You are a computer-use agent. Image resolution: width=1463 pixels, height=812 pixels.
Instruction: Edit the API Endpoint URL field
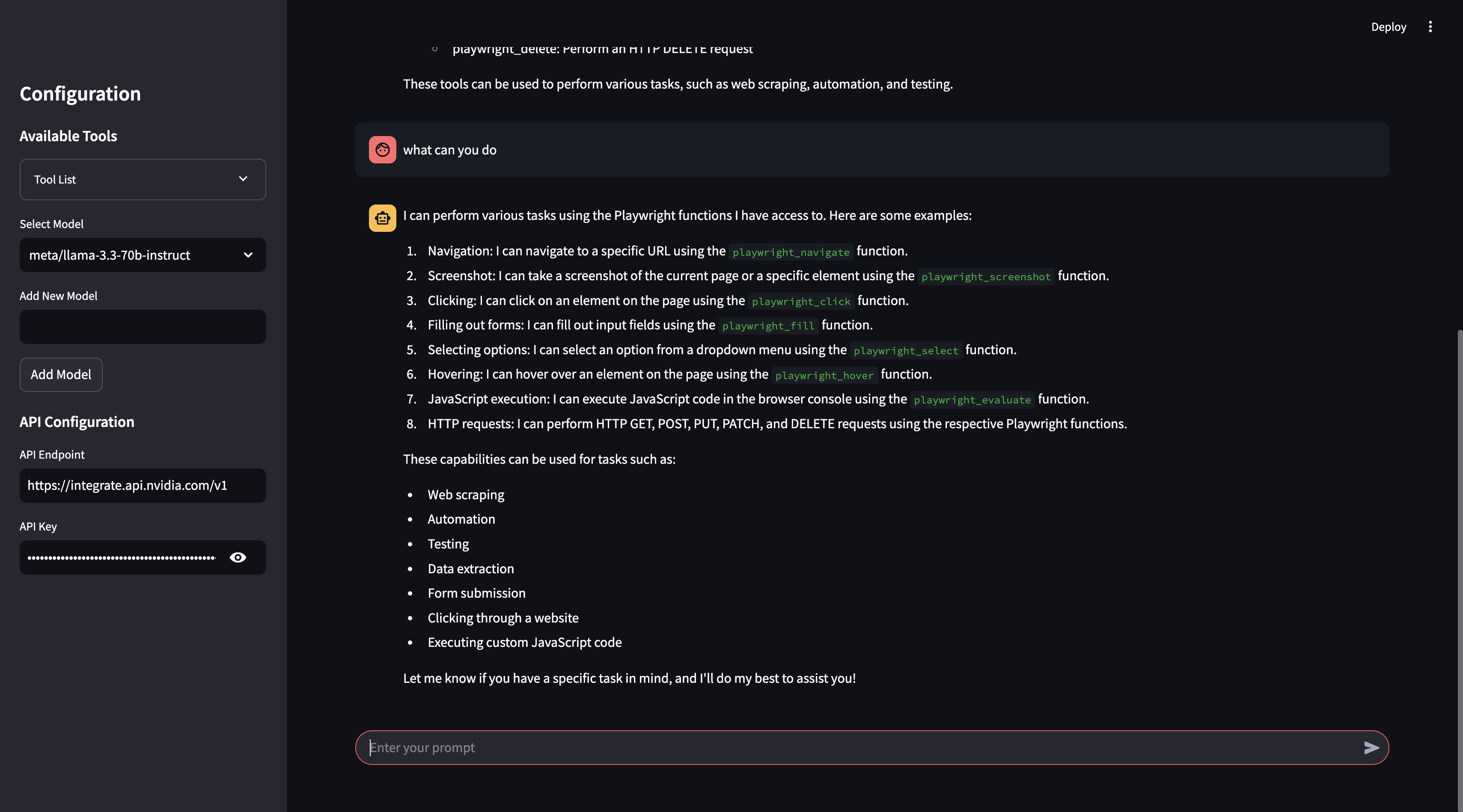(142, 486)
